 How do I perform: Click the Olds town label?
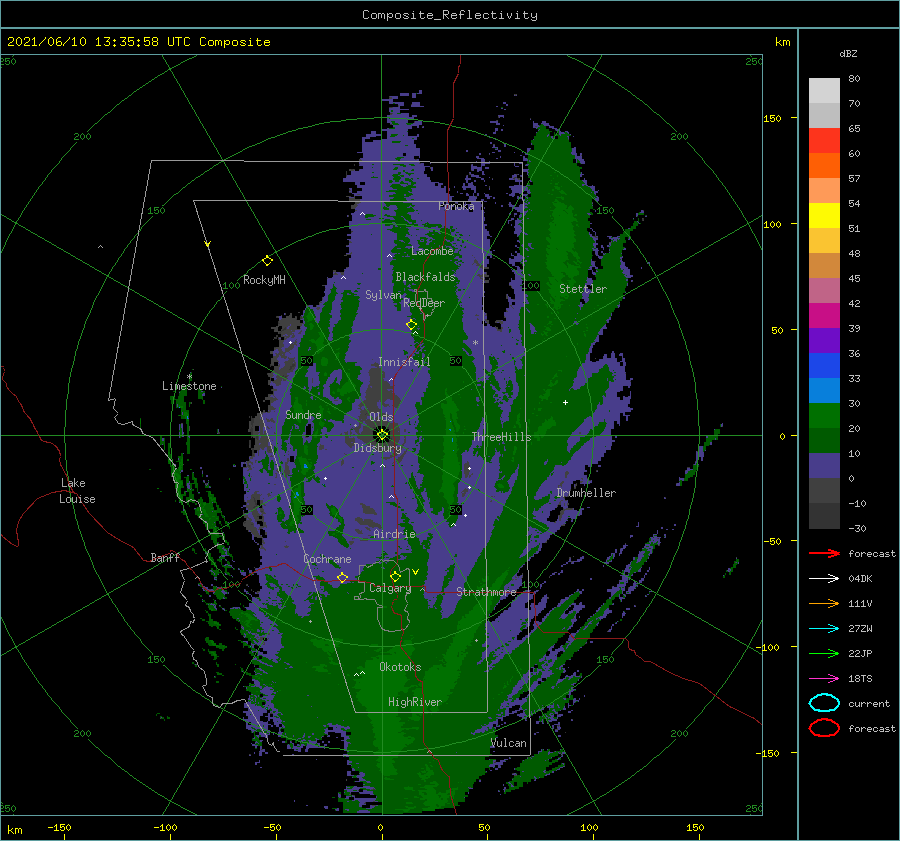pos(381,417)
